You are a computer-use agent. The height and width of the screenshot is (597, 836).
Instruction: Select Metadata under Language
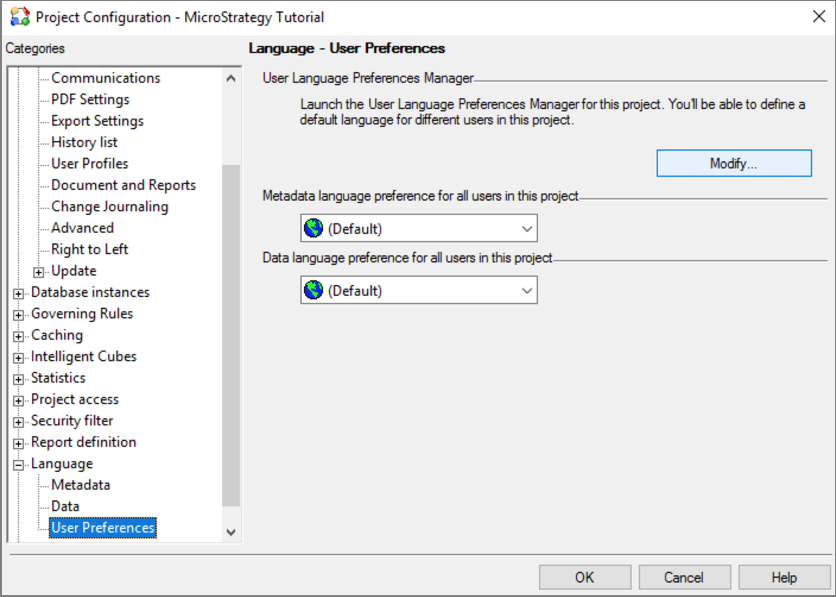point(80,485)
